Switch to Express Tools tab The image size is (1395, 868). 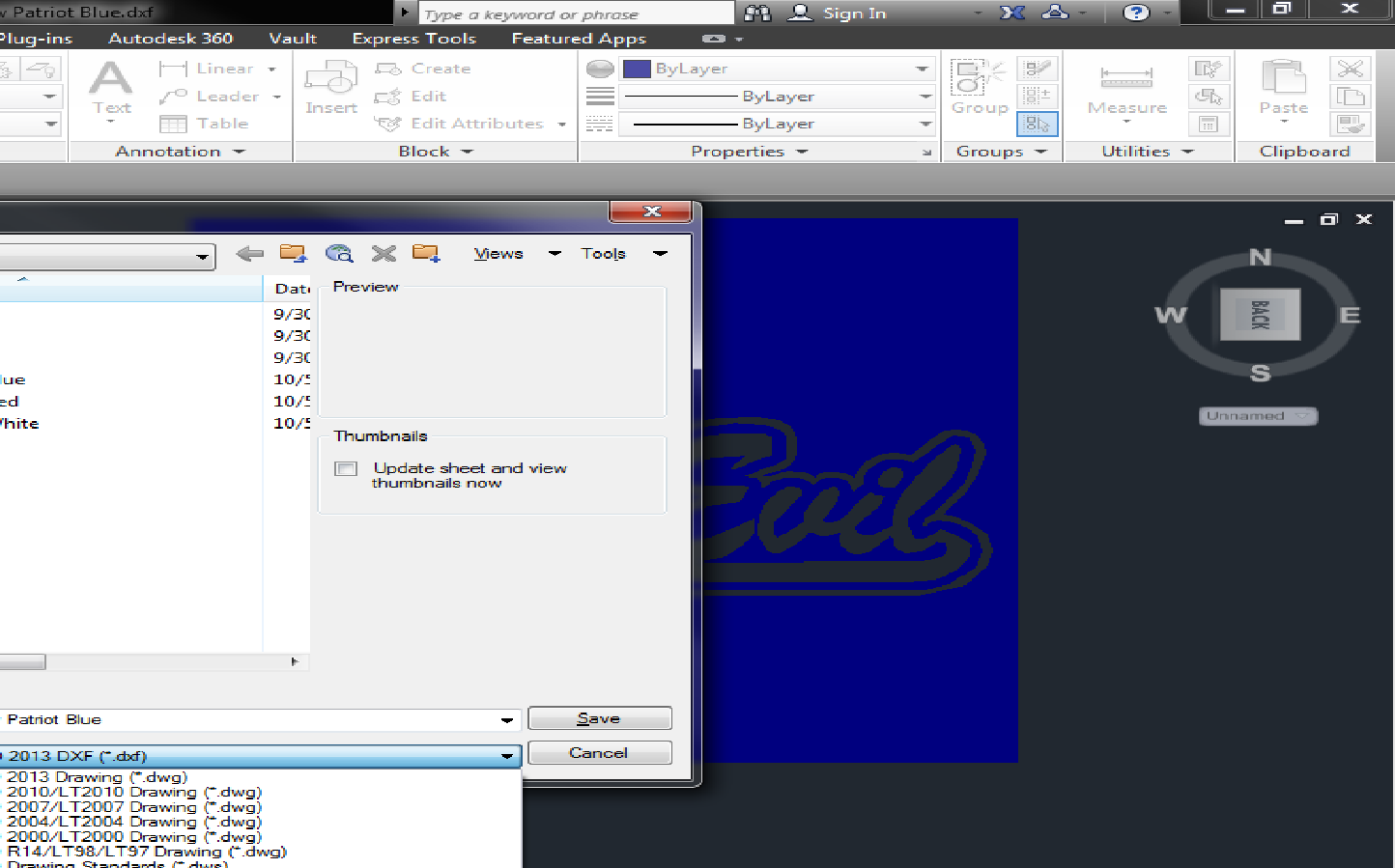pyautogui.click(x=413, y=39)
